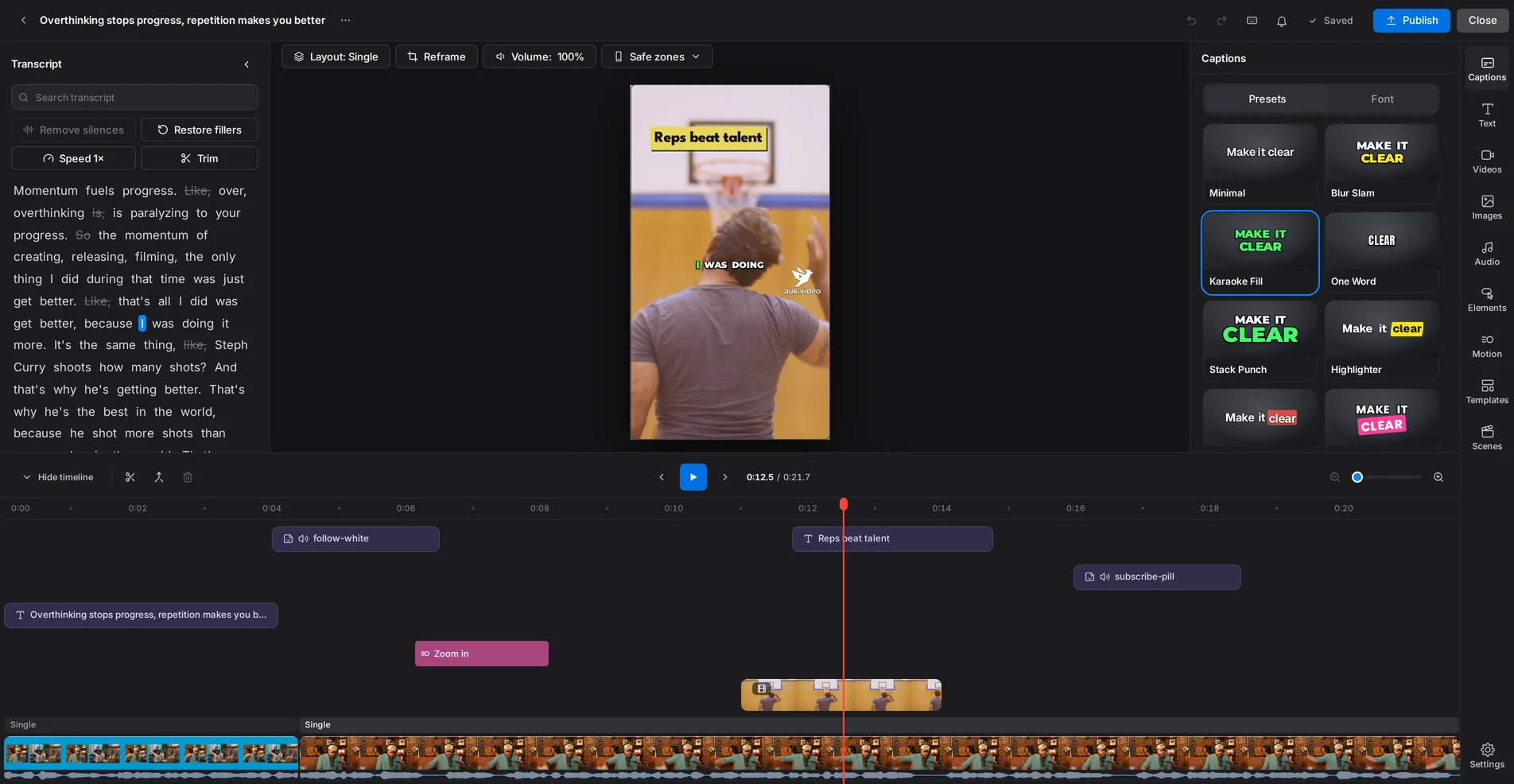Open the Motion sidebar panel
Image resolution: width=1514 pixels, height=784 pixels.
(x=1486, y=346)
